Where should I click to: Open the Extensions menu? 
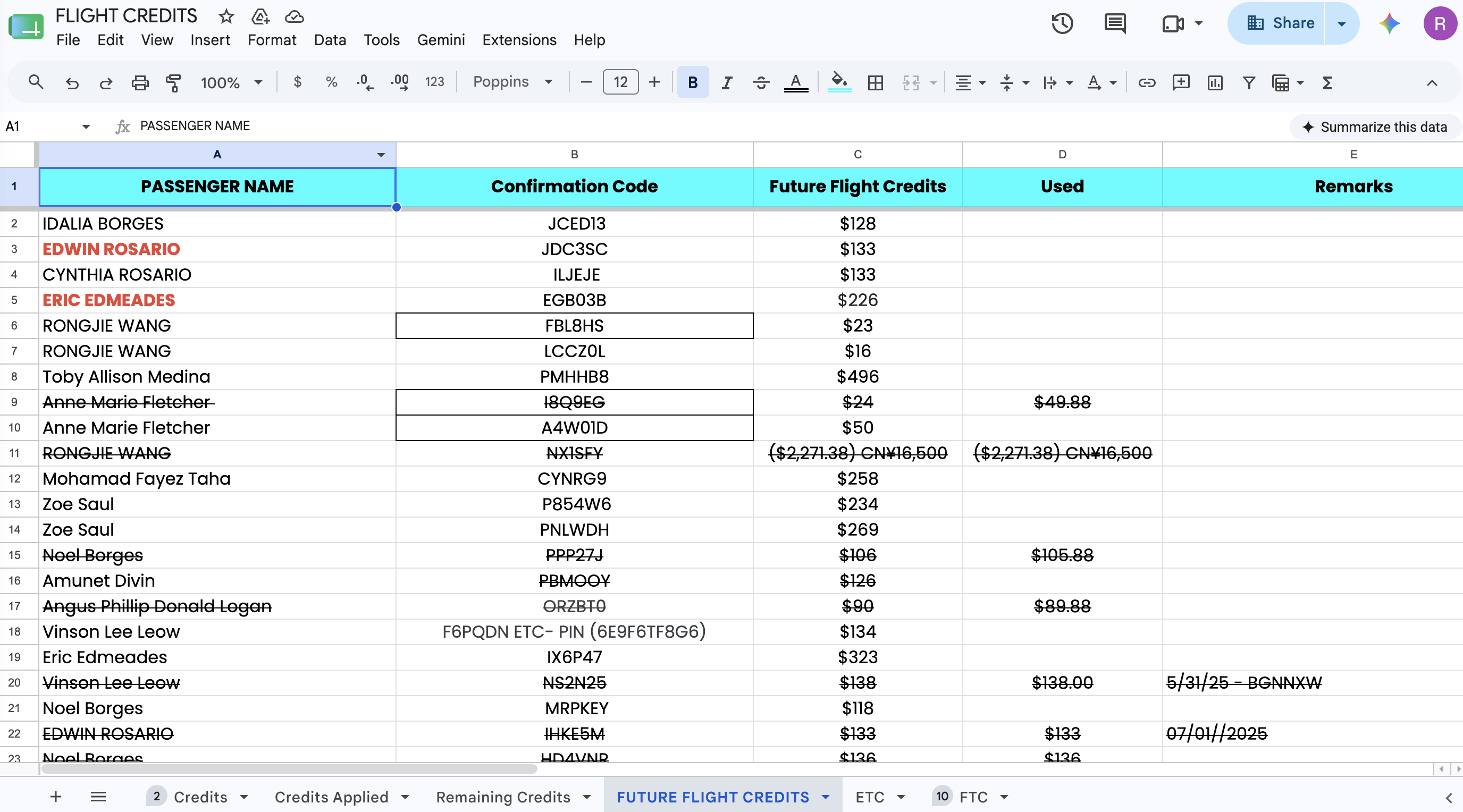click(x=519, y=40)
